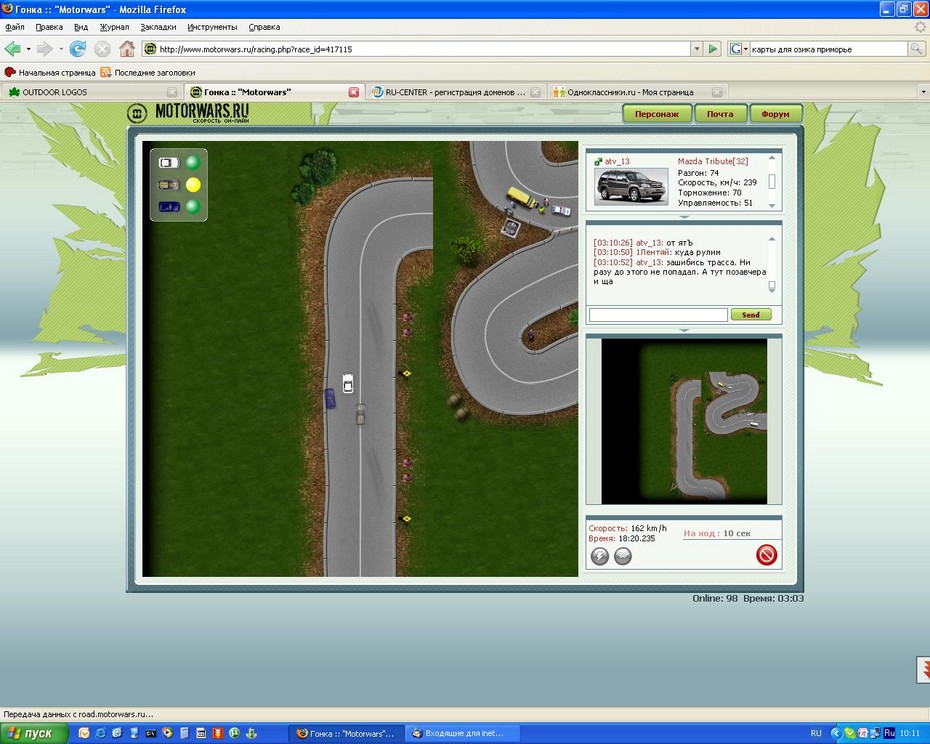The height and width of the screenshot is (744, 930).
Task: Switch to the RU-CENTER tab
Action: click(x=454, y=92)
